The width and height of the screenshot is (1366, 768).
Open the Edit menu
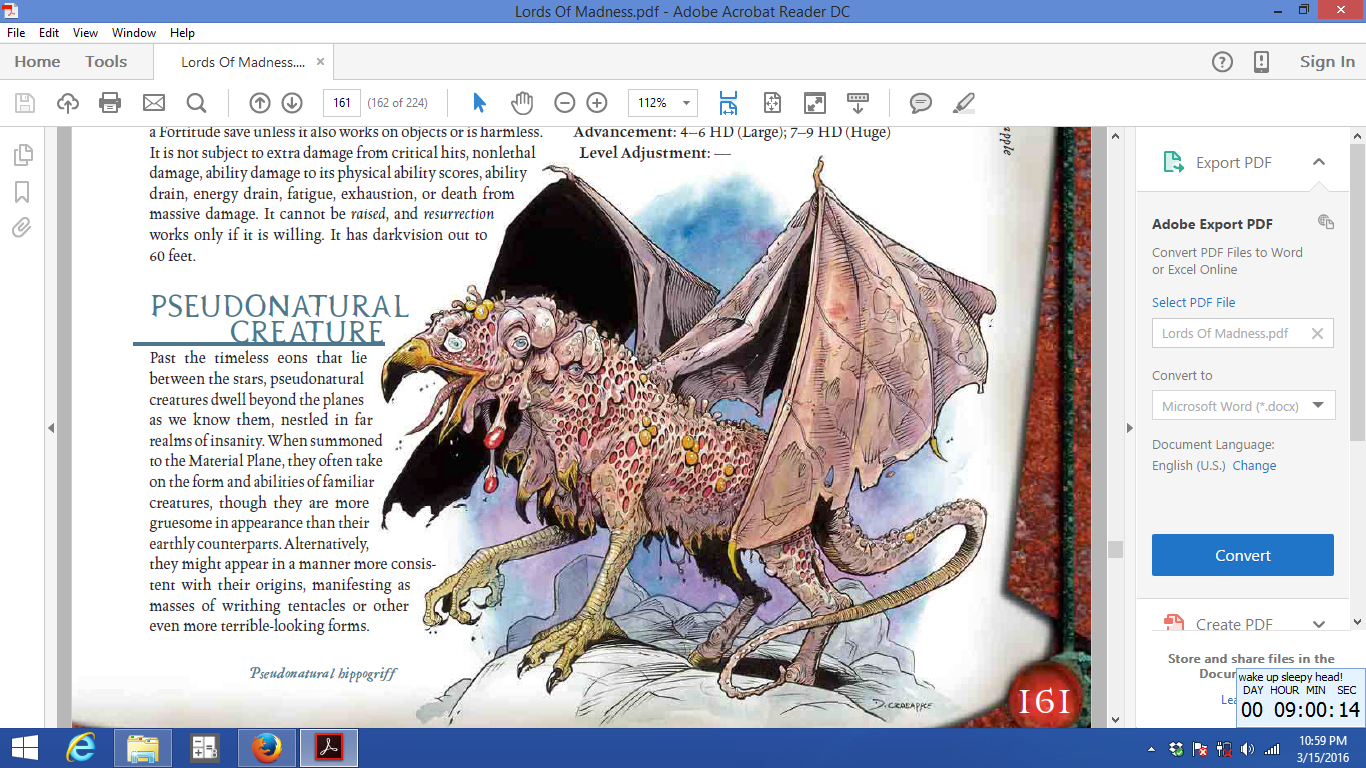[49, 33]
